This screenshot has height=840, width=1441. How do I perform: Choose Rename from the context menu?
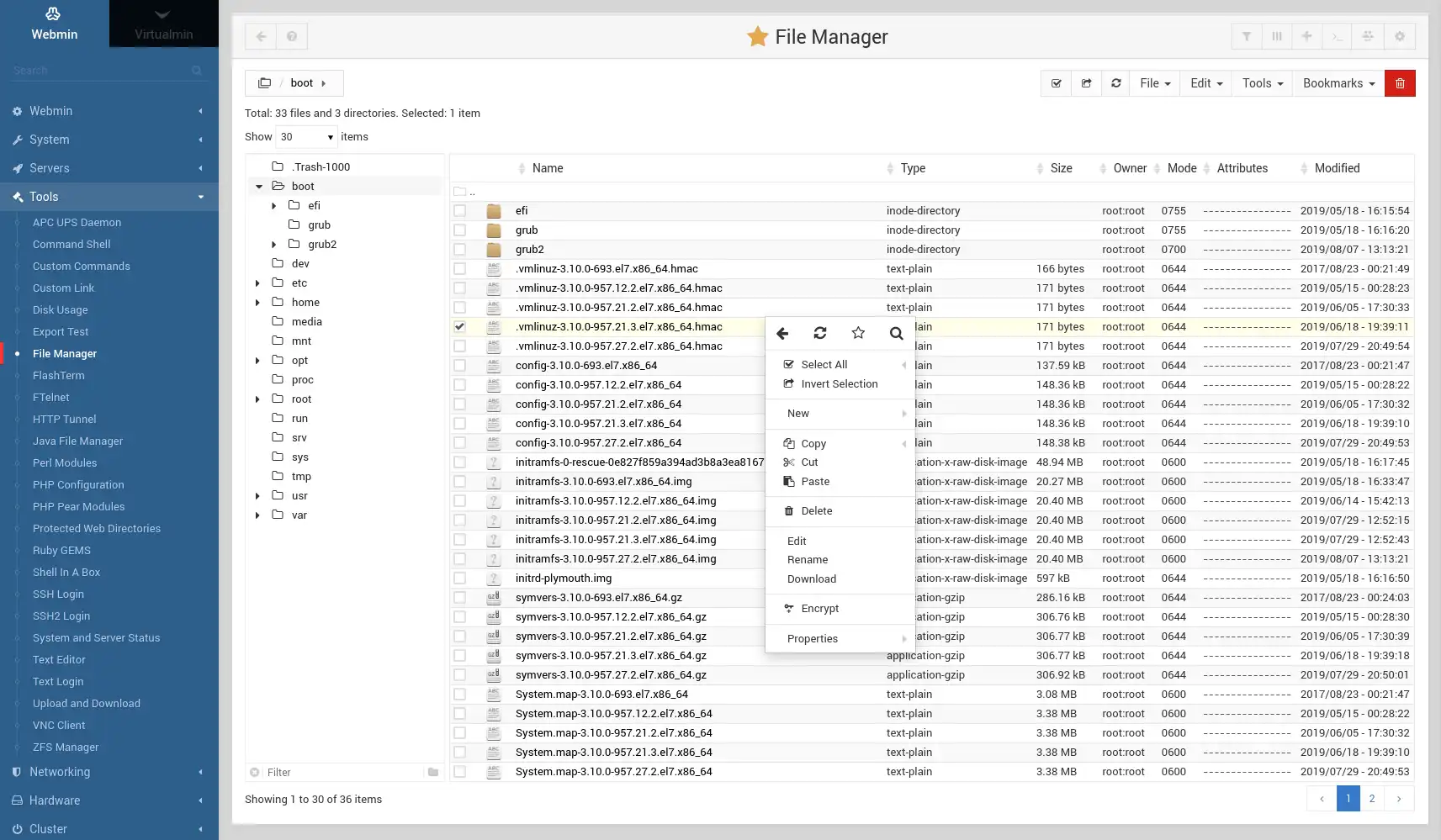point(808,560)
